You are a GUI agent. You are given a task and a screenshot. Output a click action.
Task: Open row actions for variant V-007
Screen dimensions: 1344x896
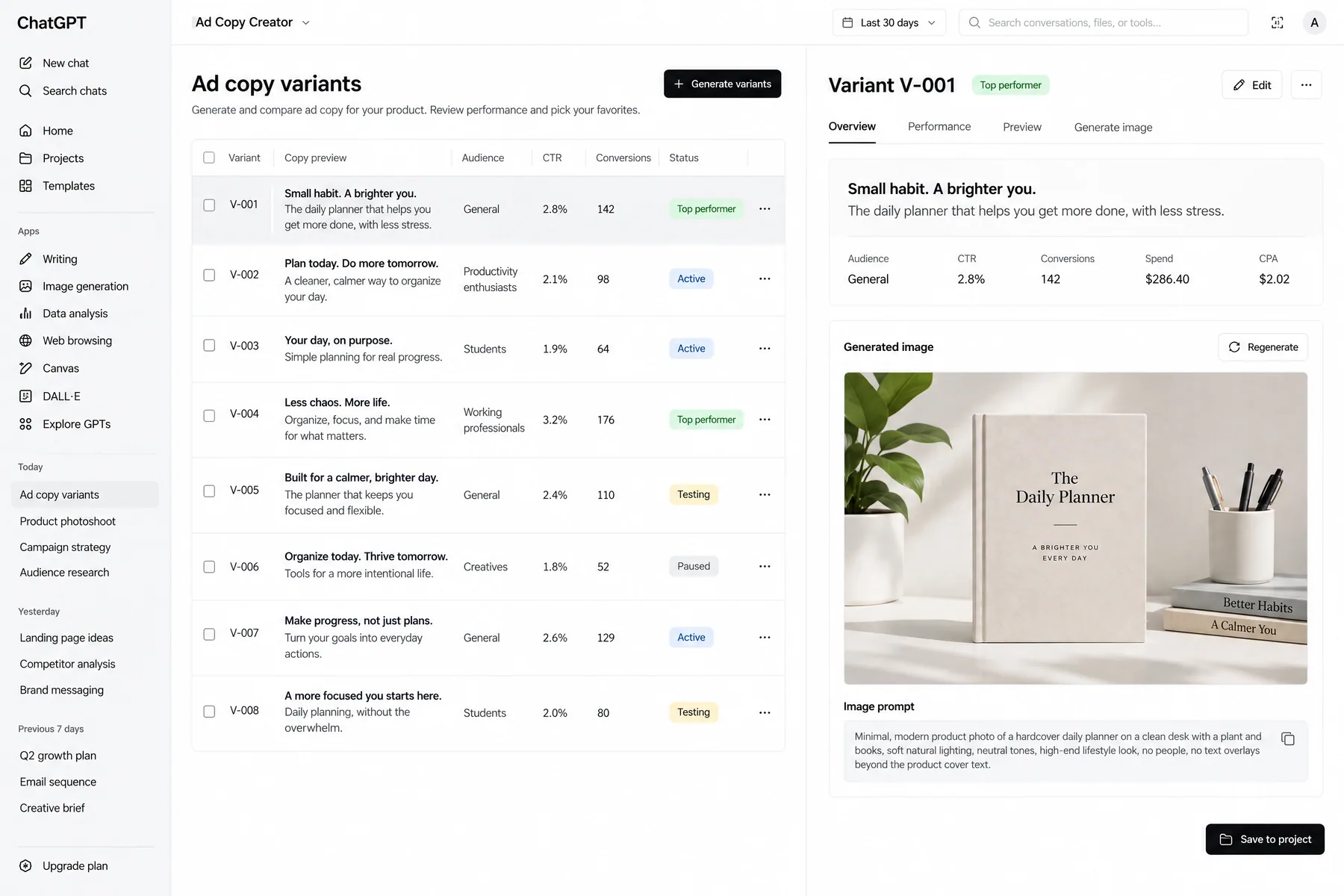(x=765, y=638)
